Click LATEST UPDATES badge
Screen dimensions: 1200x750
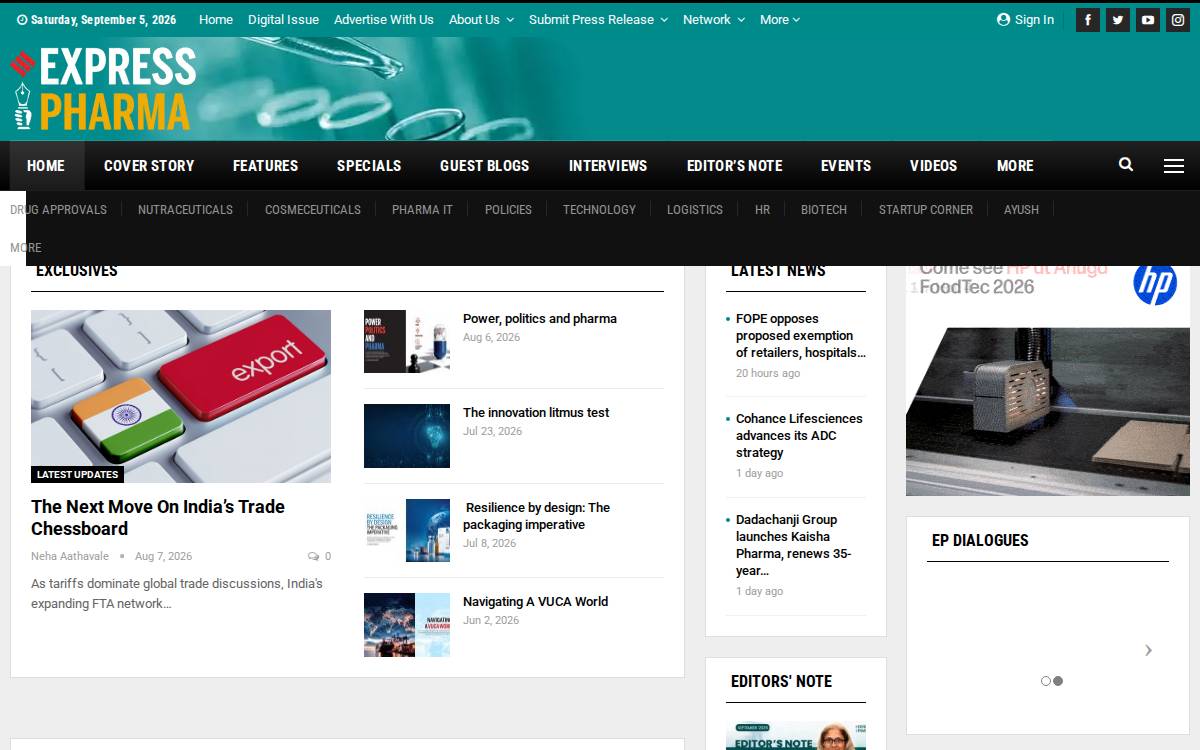point(77,474)
